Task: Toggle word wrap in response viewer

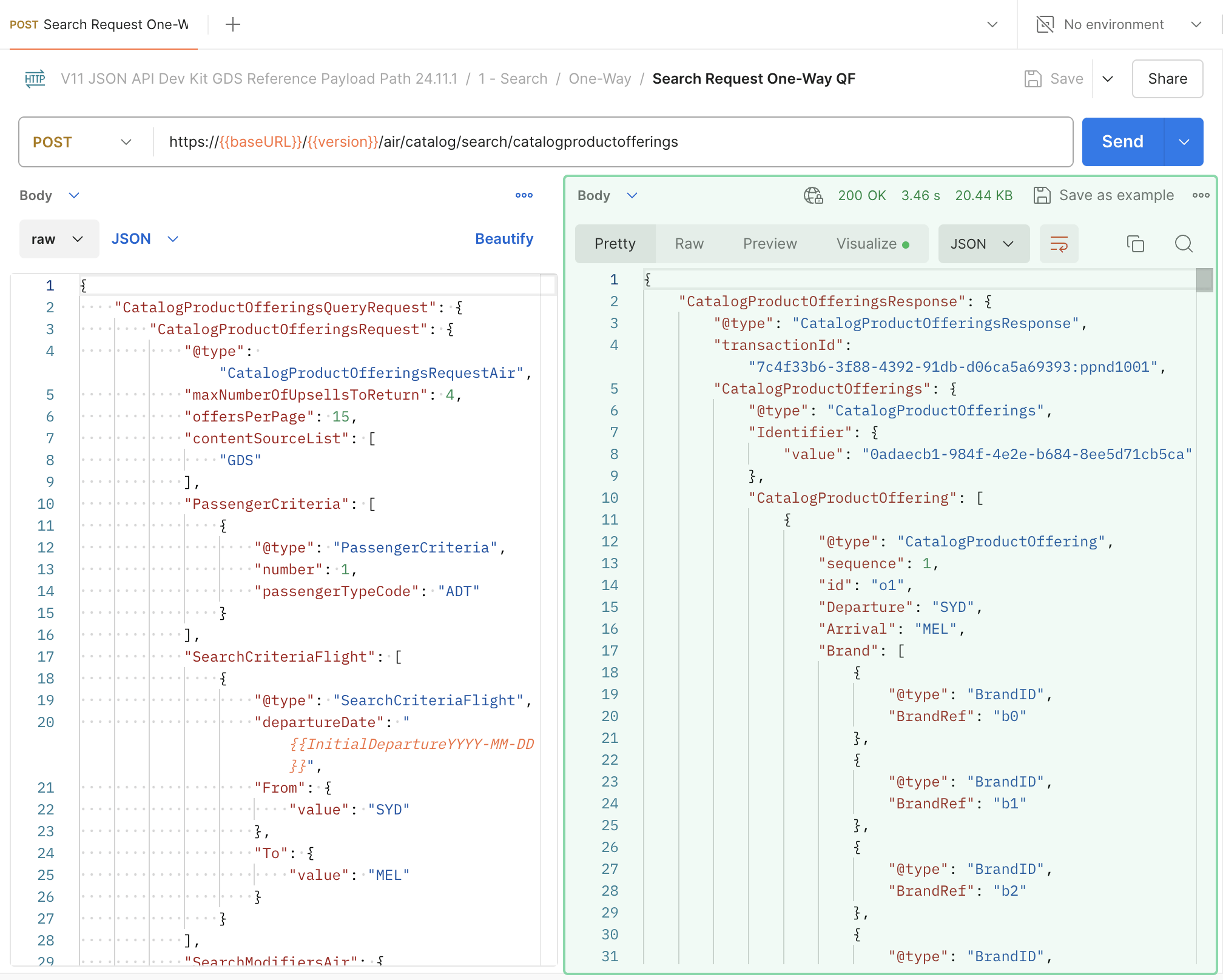Action: pos(1059,244)
